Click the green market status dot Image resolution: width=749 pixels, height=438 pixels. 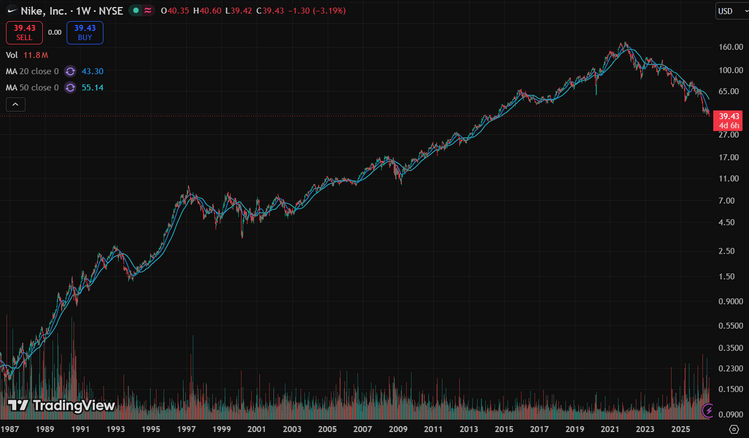[x=136, y=11]
